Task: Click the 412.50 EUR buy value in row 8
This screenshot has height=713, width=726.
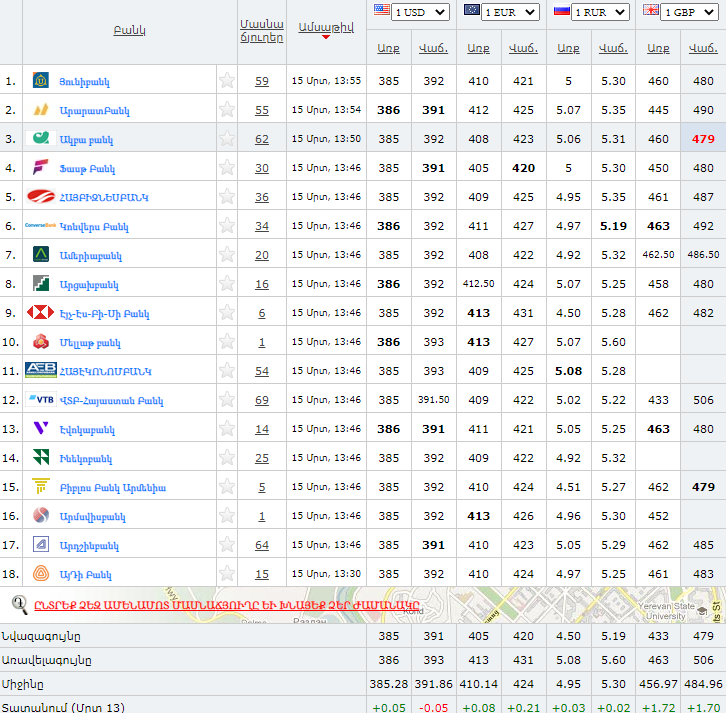Action: [x=478, y=283]
